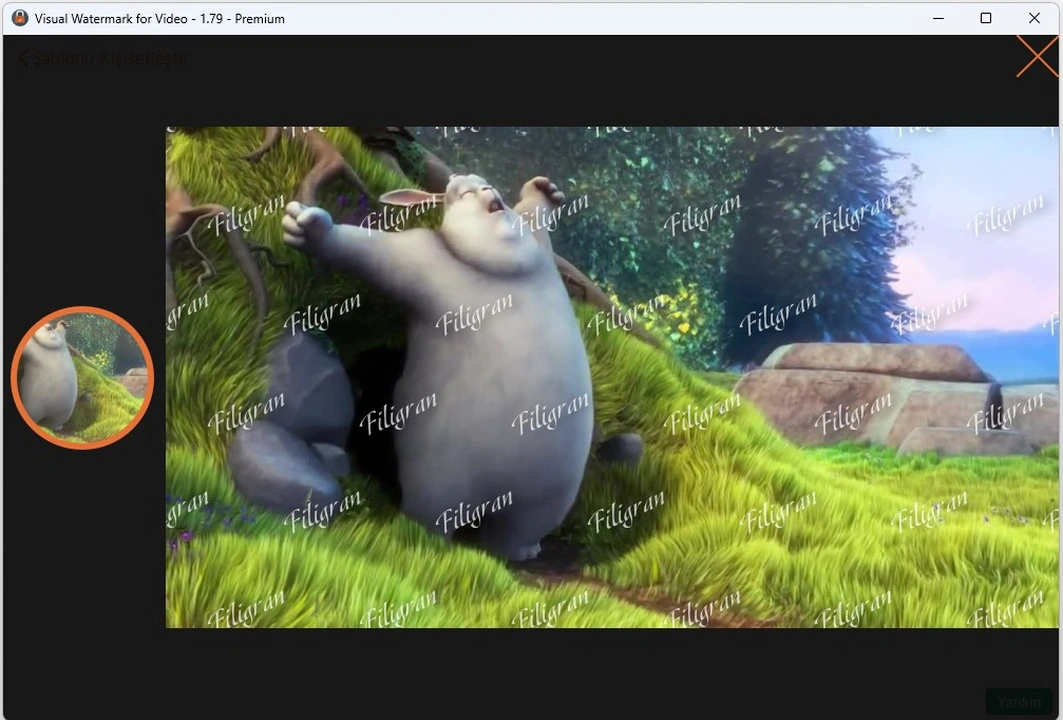Open help with the Yardım button
The width and height of the screenshot is (1063, 720).
click(x=1020, y=701)
